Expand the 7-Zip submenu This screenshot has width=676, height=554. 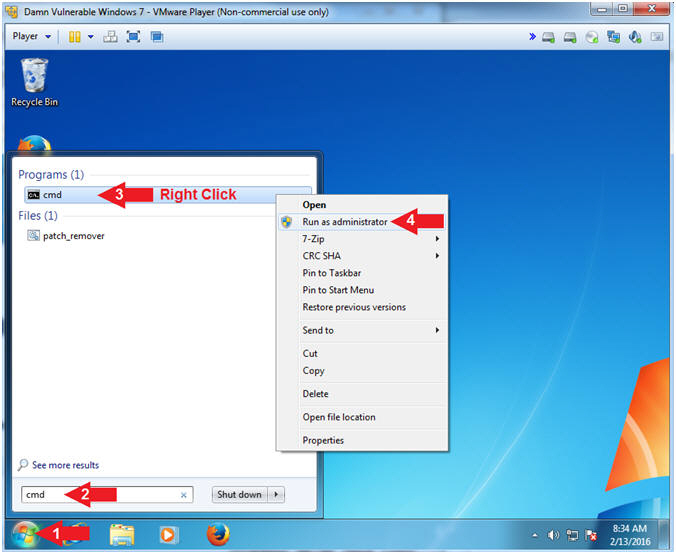coord(362,239)
